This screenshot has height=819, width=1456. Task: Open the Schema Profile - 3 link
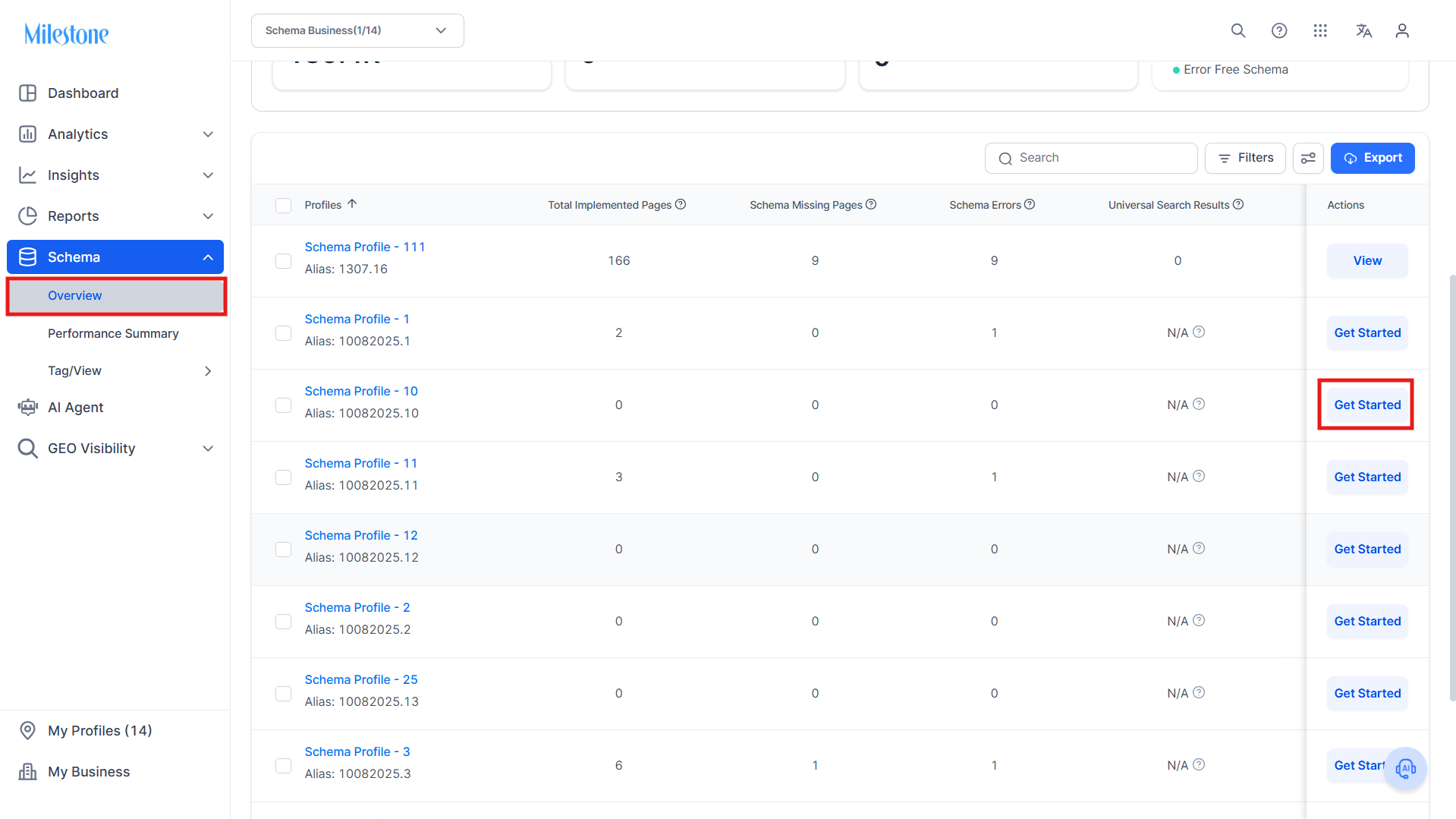[357, 751]
